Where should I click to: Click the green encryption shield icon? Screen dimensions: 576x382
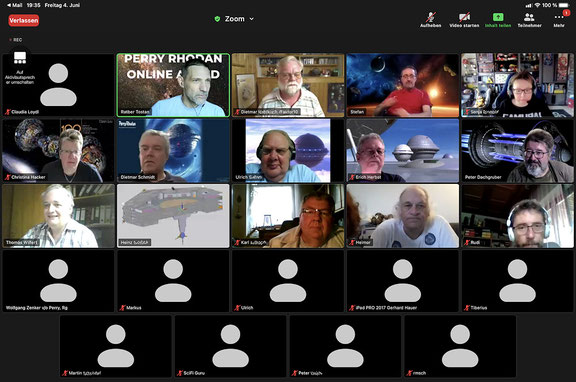coord(217,19)
